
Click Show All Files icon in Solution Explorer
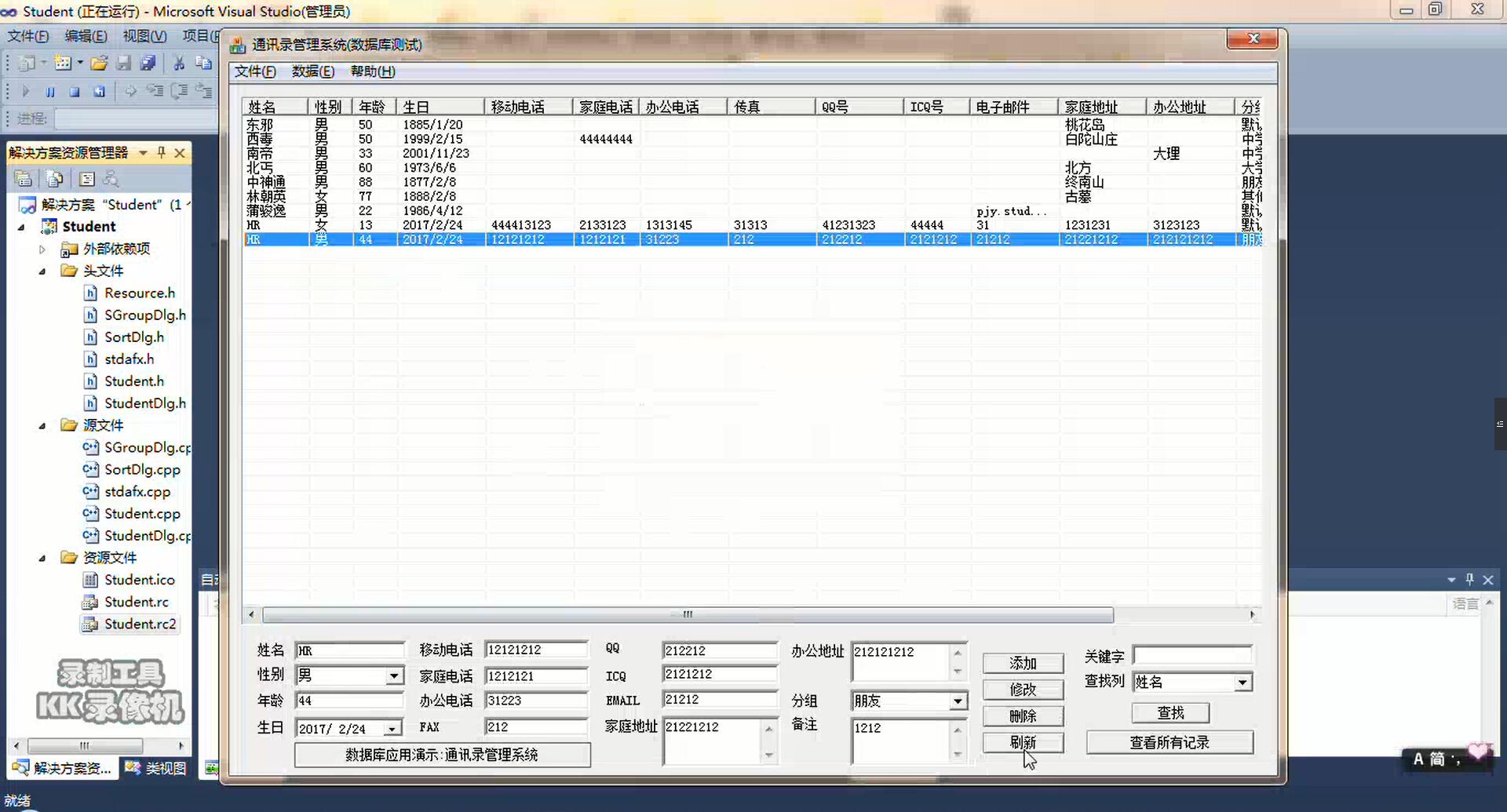(54, 179)
